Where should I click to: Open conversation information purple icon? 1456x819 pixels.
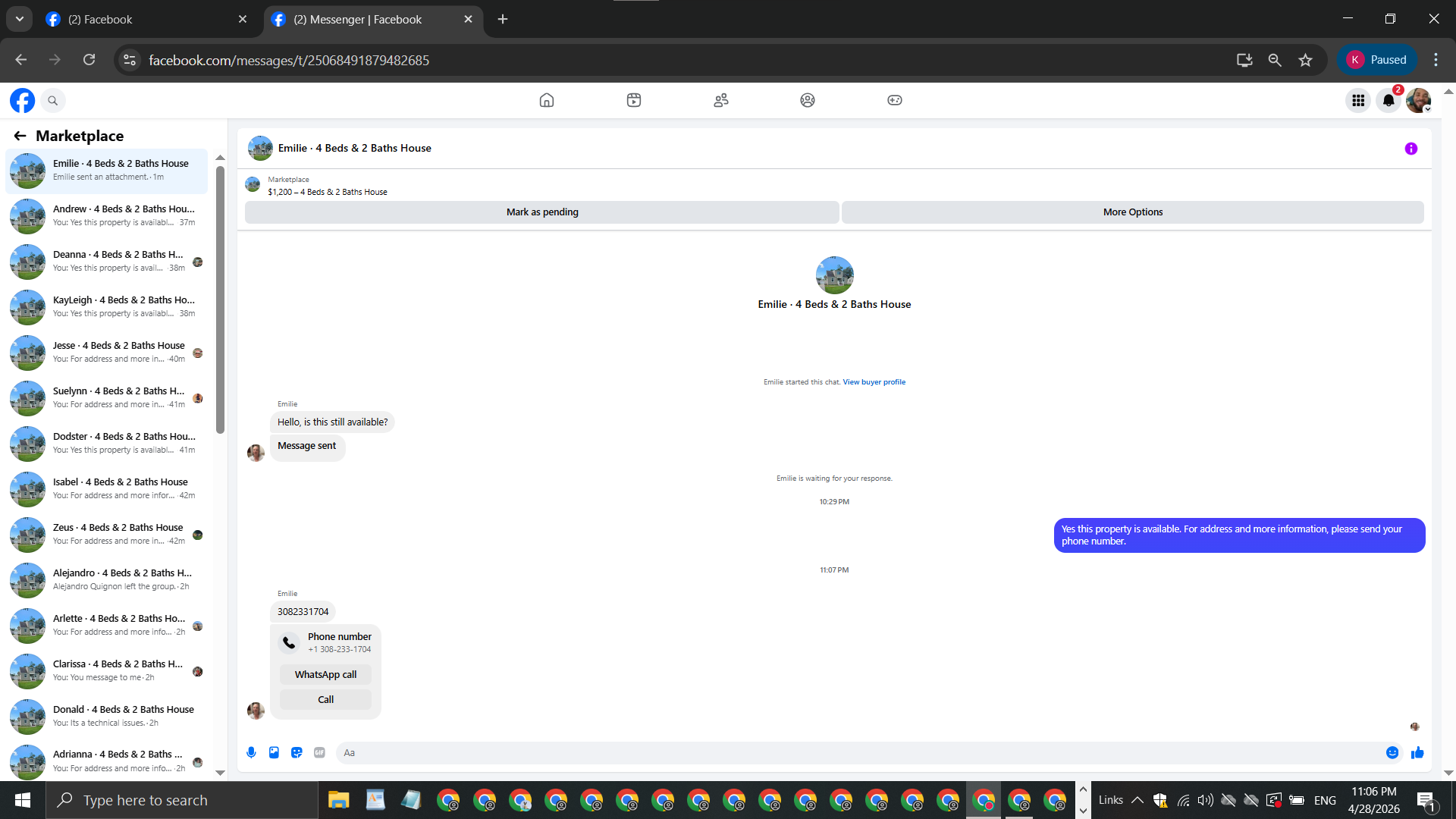tap(1410, 149)
